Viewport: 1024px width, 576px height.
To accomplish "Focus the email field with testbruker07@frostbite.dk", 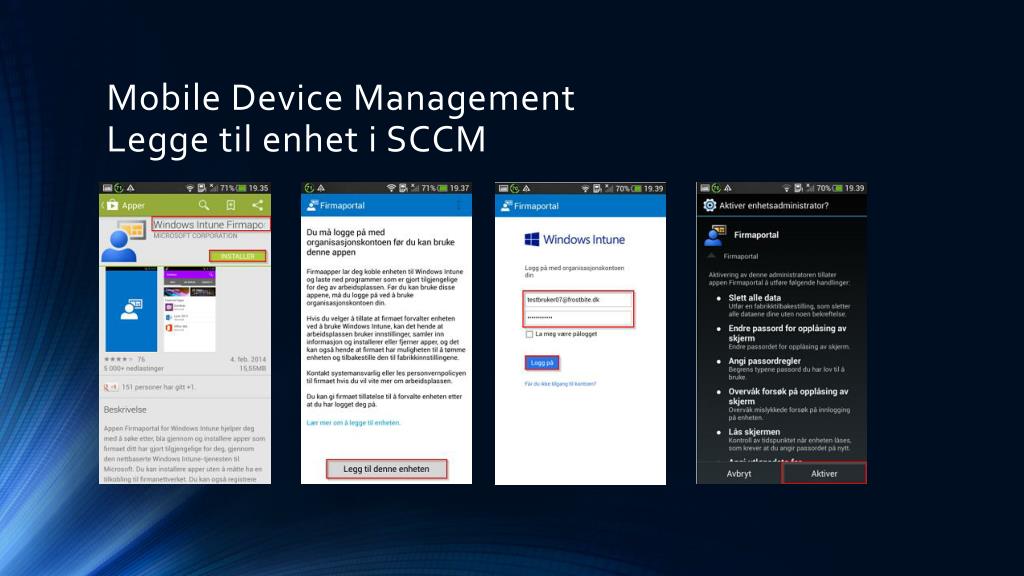I will click(x=578, y=300).
